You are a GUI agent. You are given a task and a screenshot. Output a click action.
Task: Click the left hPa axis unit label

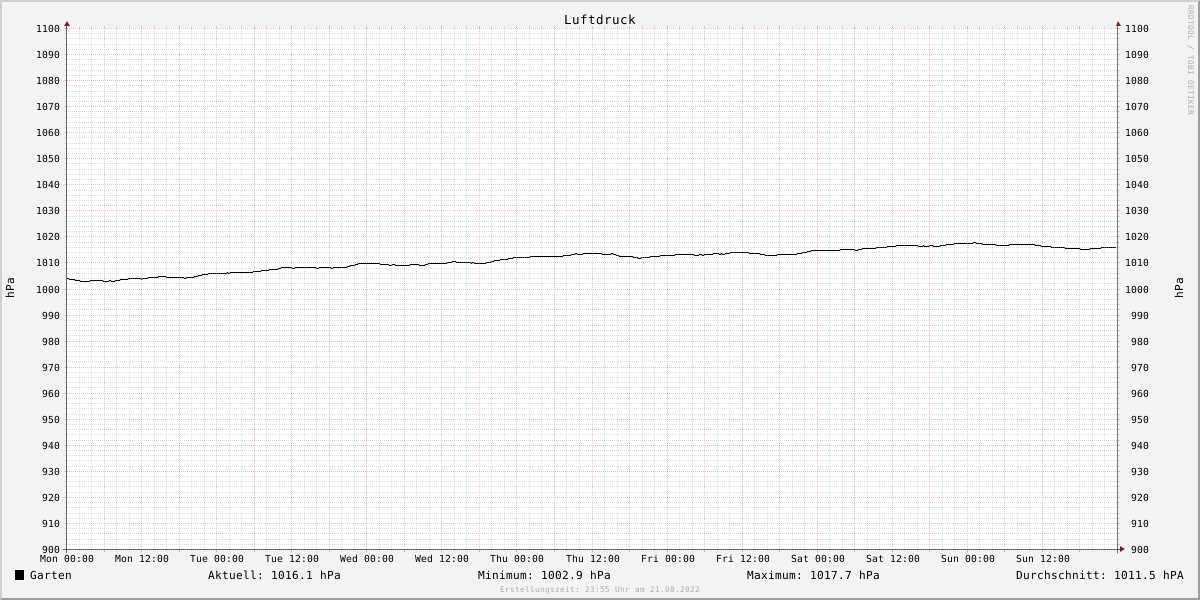click(x=10, y=288)
